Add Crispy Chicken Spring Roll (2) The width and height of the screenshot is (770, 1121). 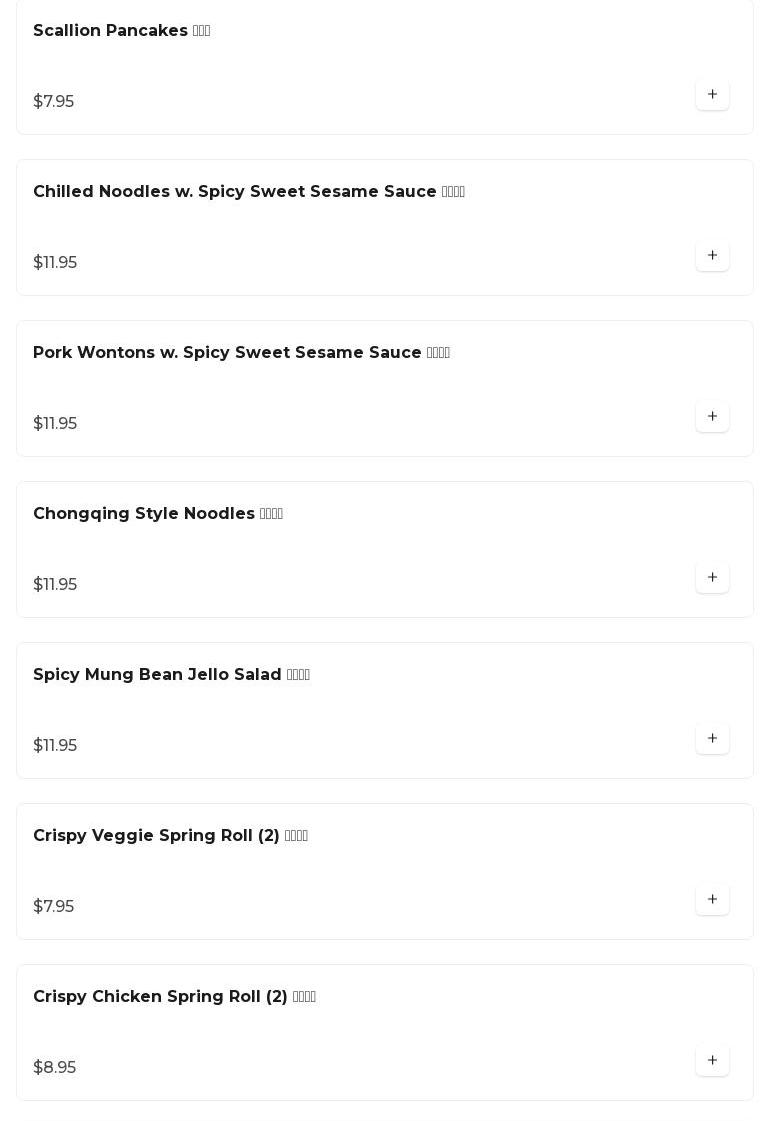pos(712,1061)
